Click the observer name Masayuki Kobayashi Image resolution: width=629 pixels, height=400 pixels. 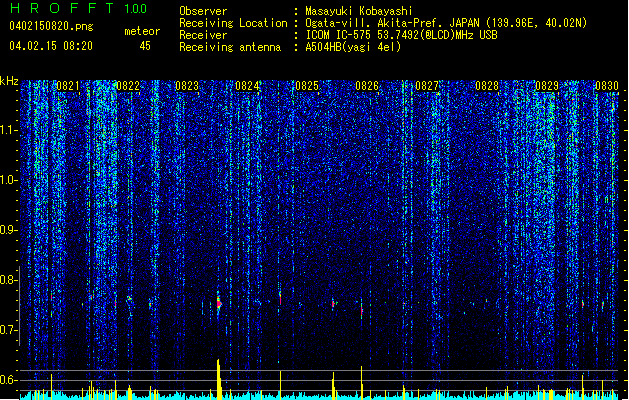(x=359, y=11)
